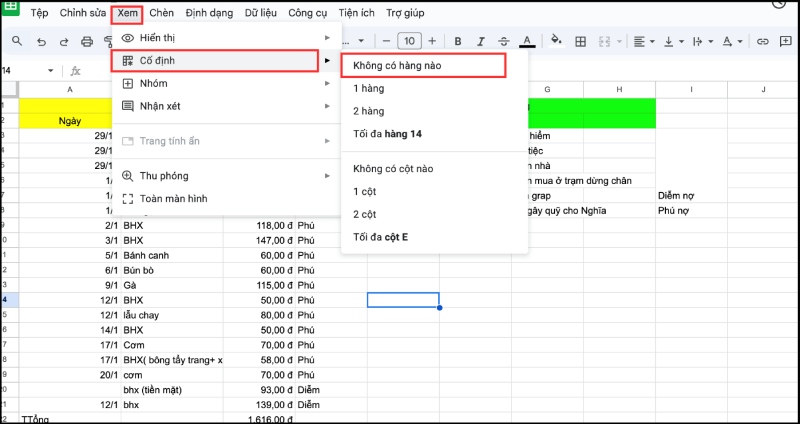Click the 147,00 đ amount cell

coord(259,240)
